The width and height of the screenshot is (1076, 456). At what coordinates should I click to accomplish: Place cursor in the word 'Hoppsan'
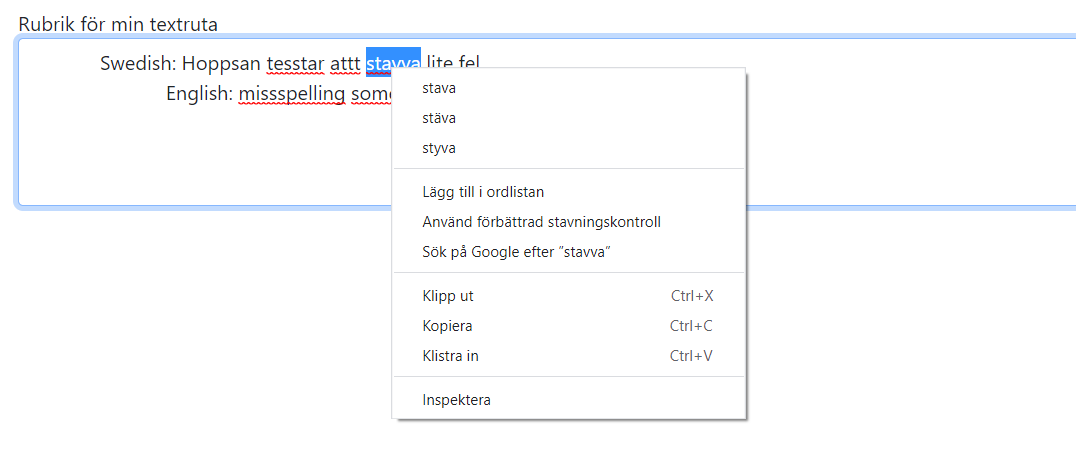tap(221, 64)
